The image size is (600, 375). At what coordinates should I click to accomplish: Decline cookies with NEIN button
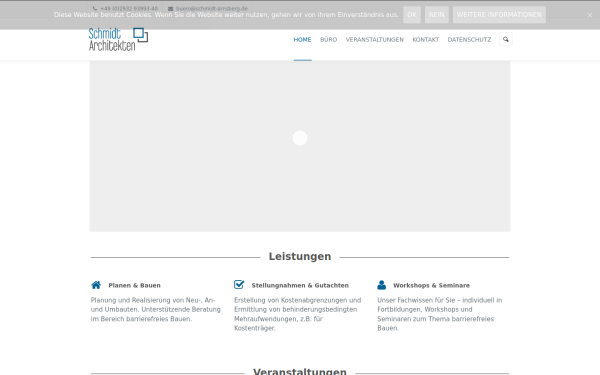pos(437,15)
